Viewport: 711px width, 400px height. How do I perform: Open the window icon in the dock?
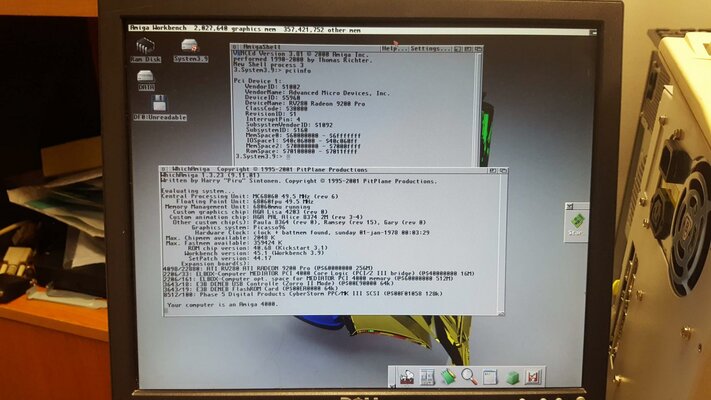[x=490, y=377]
